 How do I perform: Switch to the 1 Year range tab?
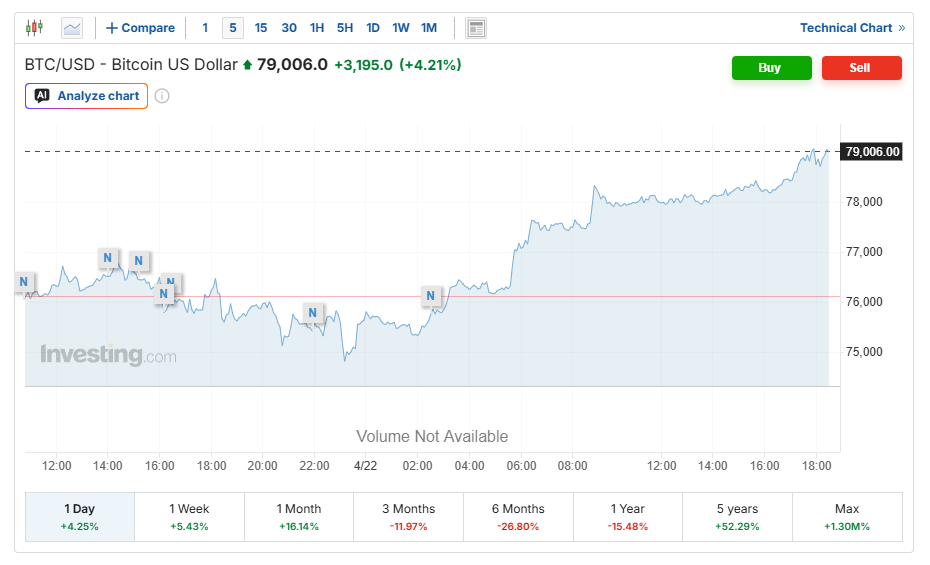(627, 516)
